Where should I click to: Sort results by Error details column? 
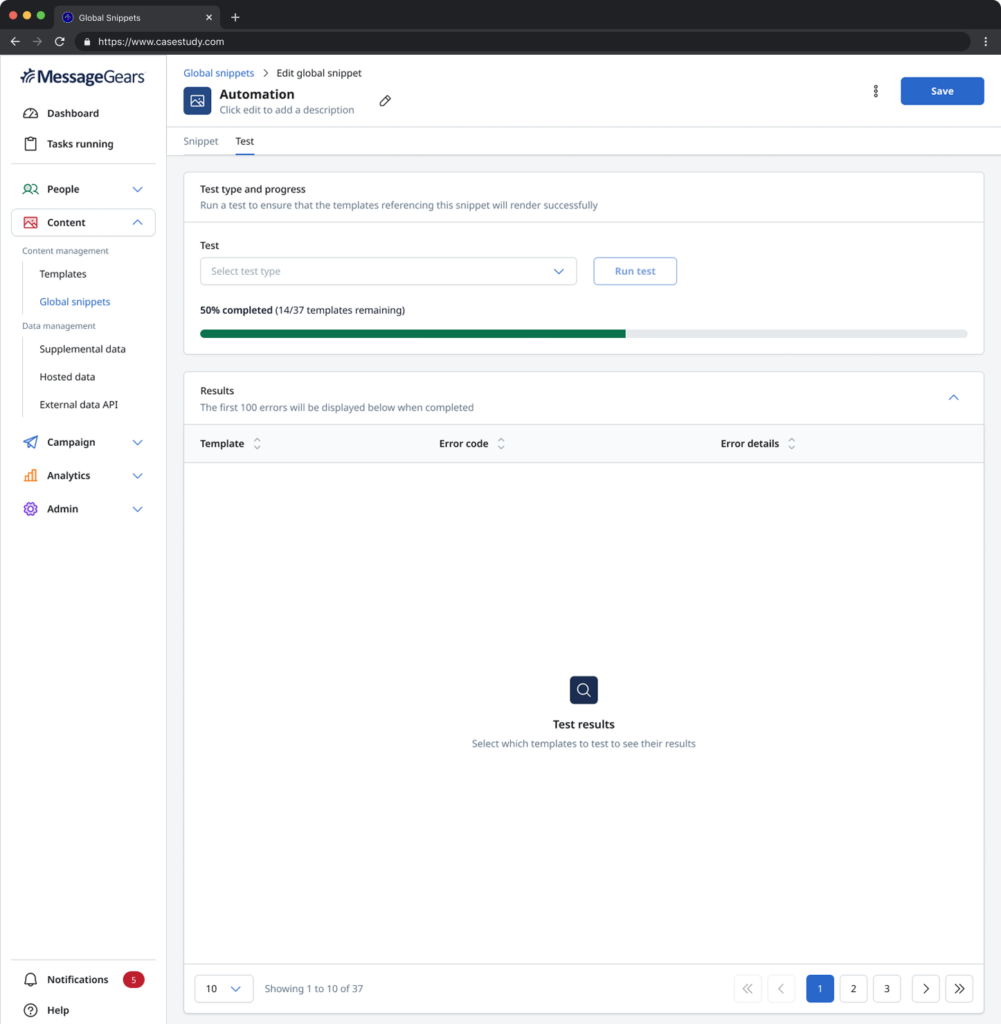pyautogui.click(x=791, y=444)
